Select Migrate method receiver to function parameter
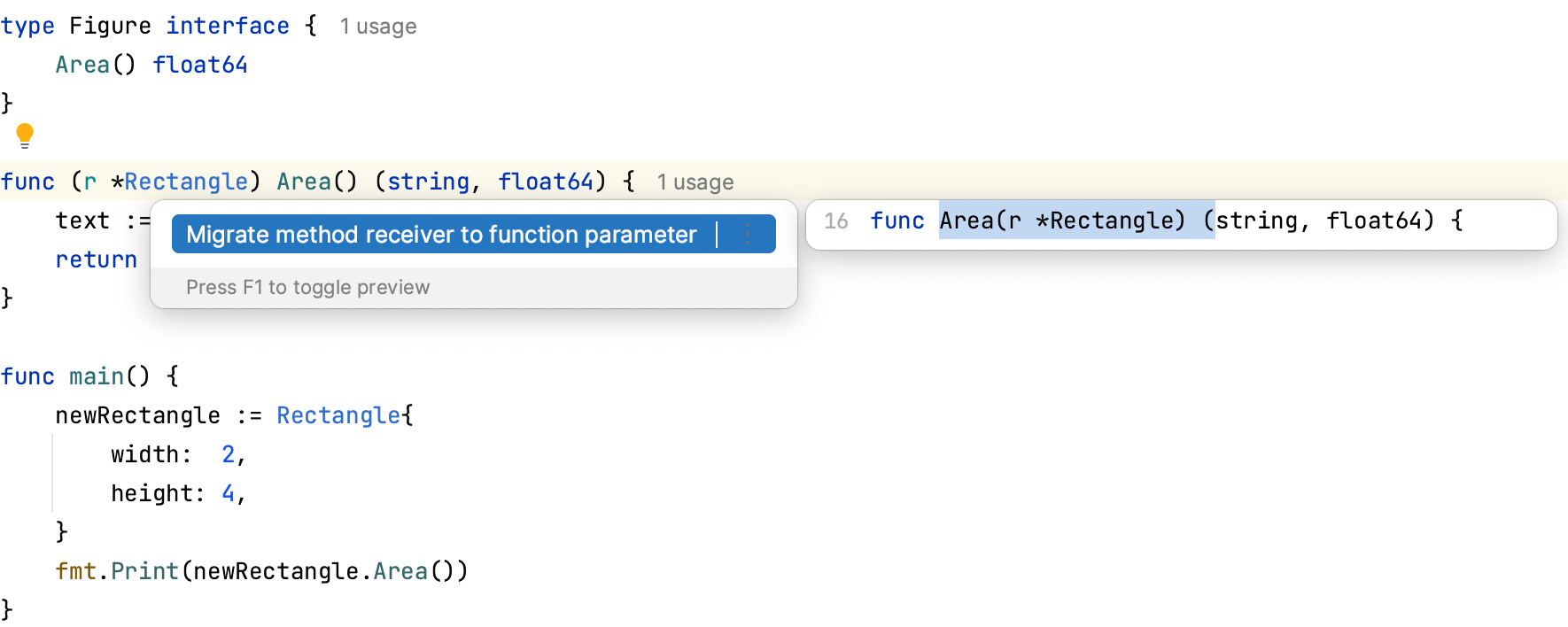Viewport: 1568px width, 627px height. 441,235
